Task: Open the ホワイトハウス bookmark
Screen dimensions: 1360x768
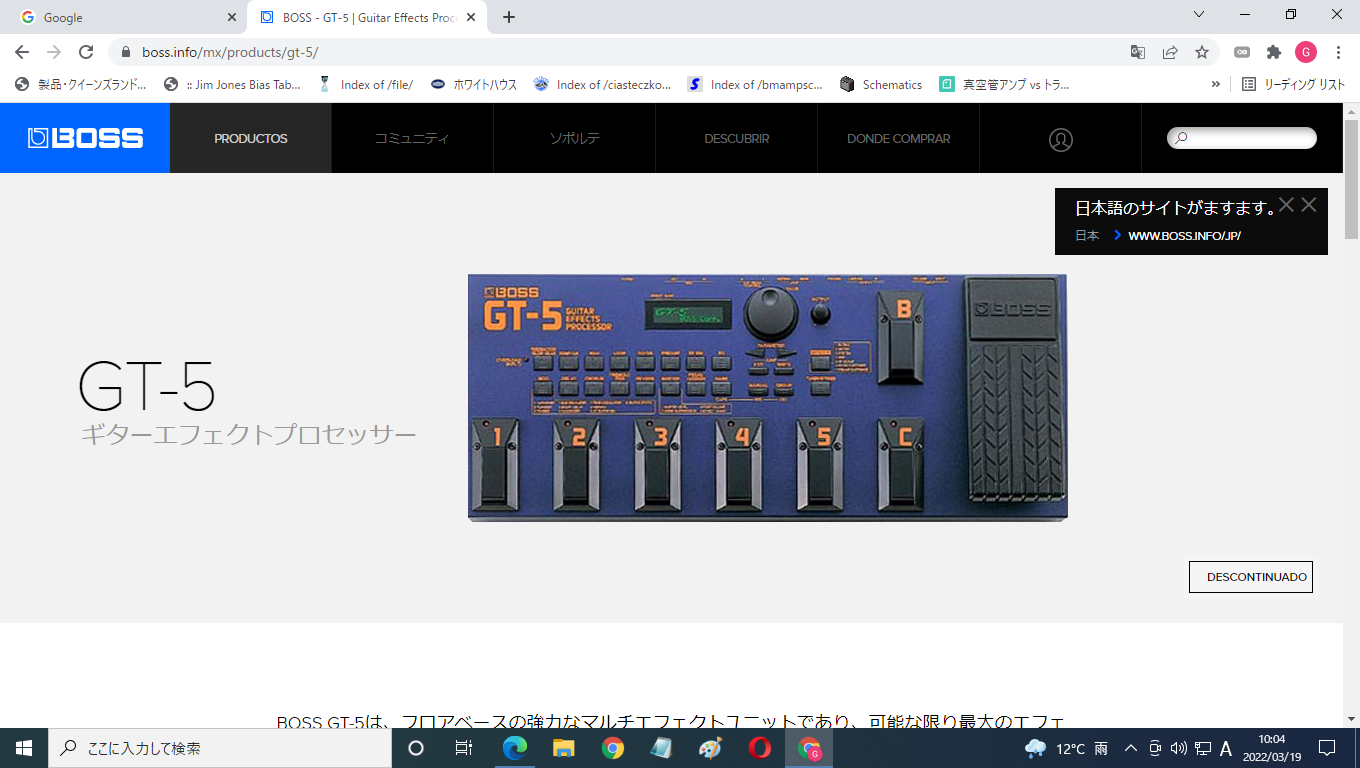Action: coord(474,85)
